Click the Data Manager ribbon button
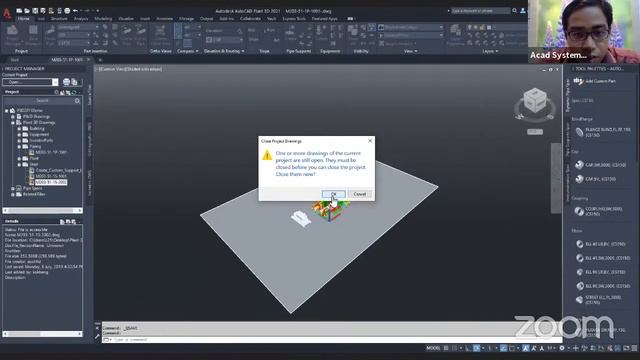Image resolution: width=640 pixels, height=360 pixels. [33, 35]
